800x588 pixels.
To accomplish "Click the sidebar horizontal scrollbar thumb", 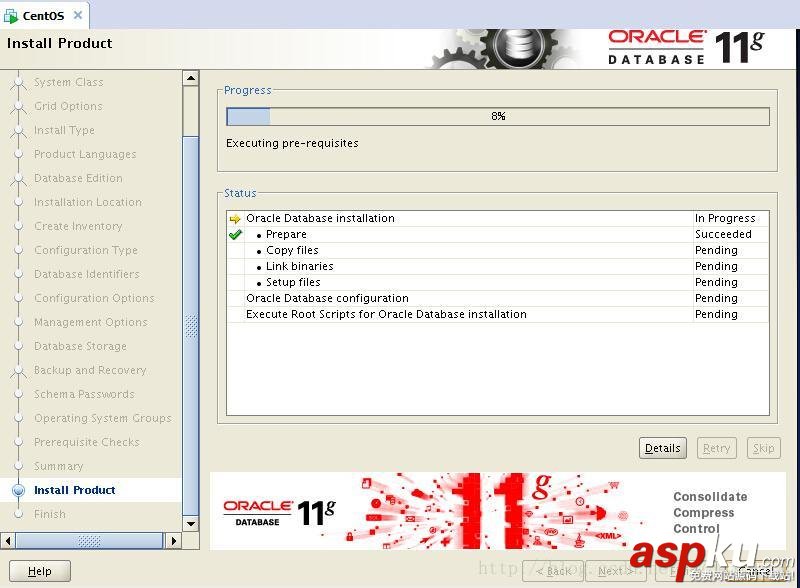I will click(89, 541).
